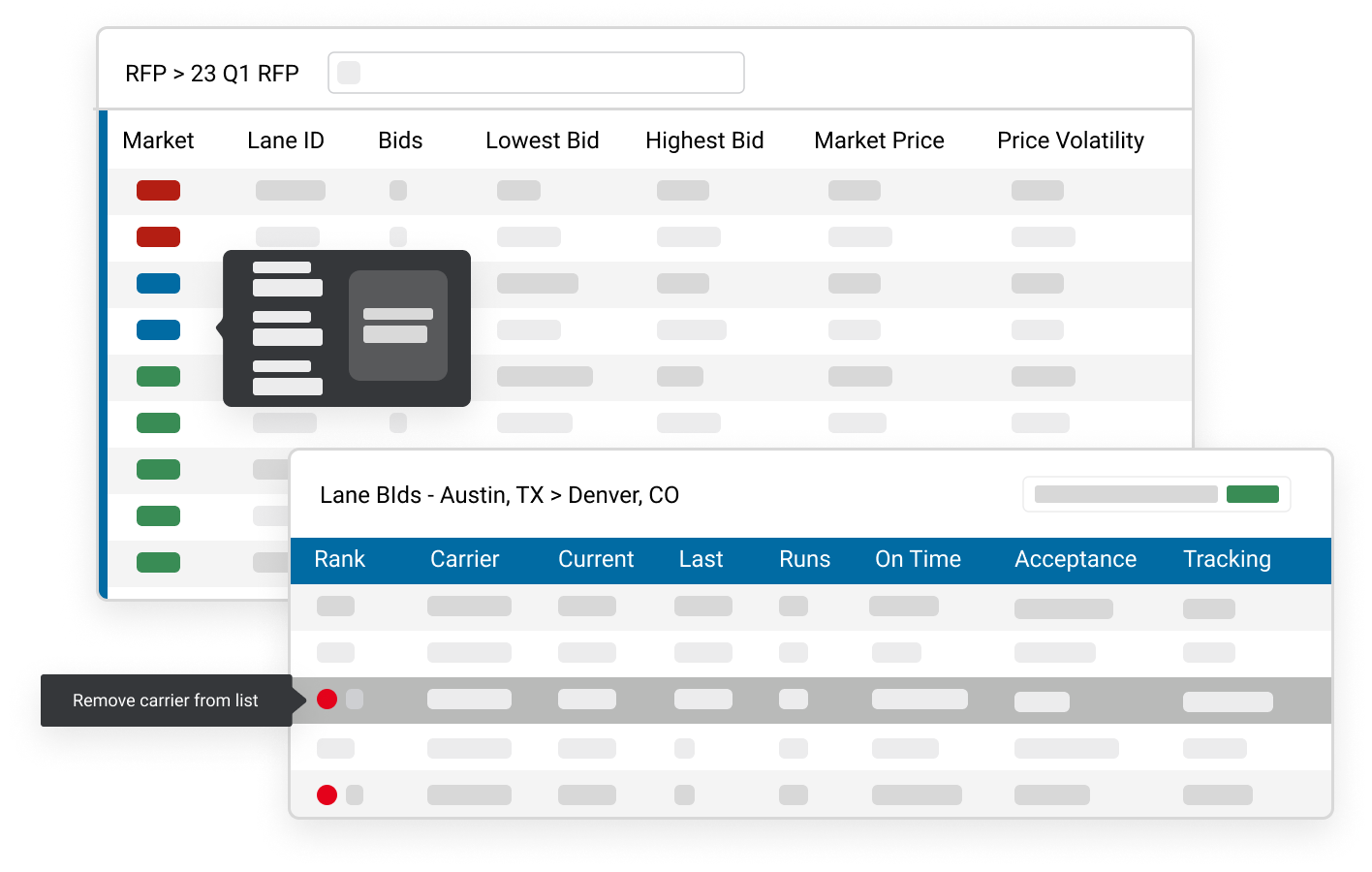Image resolution: width=1372 pixels, height=872 pixels.
Task: Sort carriers by the On Time column
Action: (918, 559)
